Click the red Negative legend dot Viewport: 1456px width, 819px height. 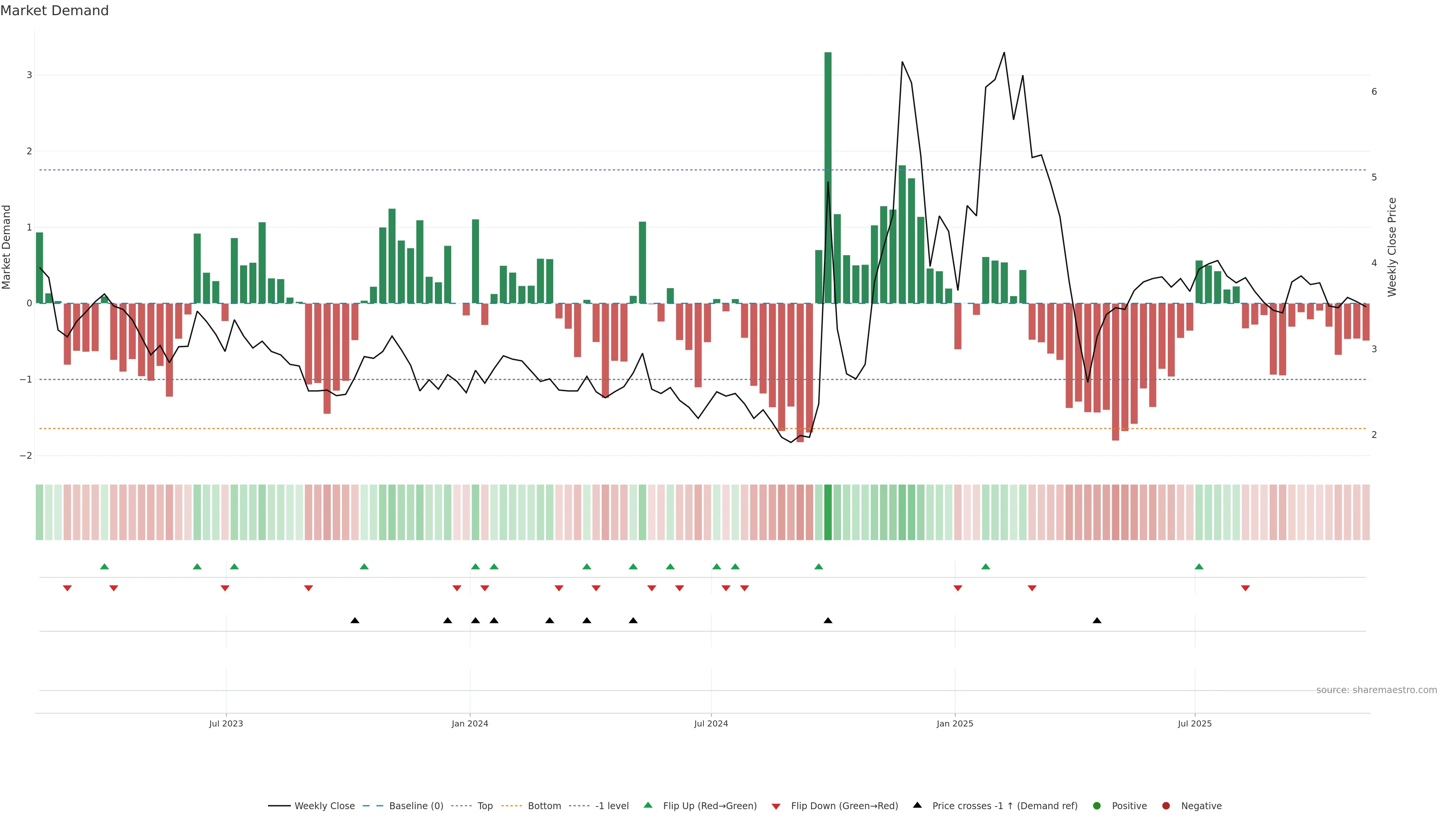1166,805
